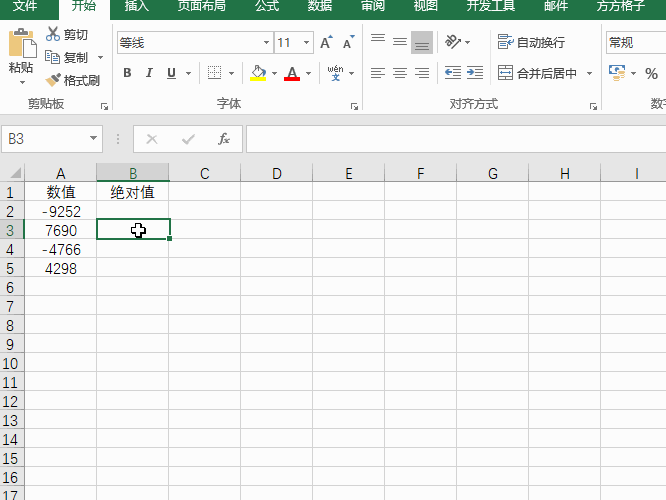Select cell containing 4298
The width and height of the screenshot is (666, 500).
(x=61, y=269)
